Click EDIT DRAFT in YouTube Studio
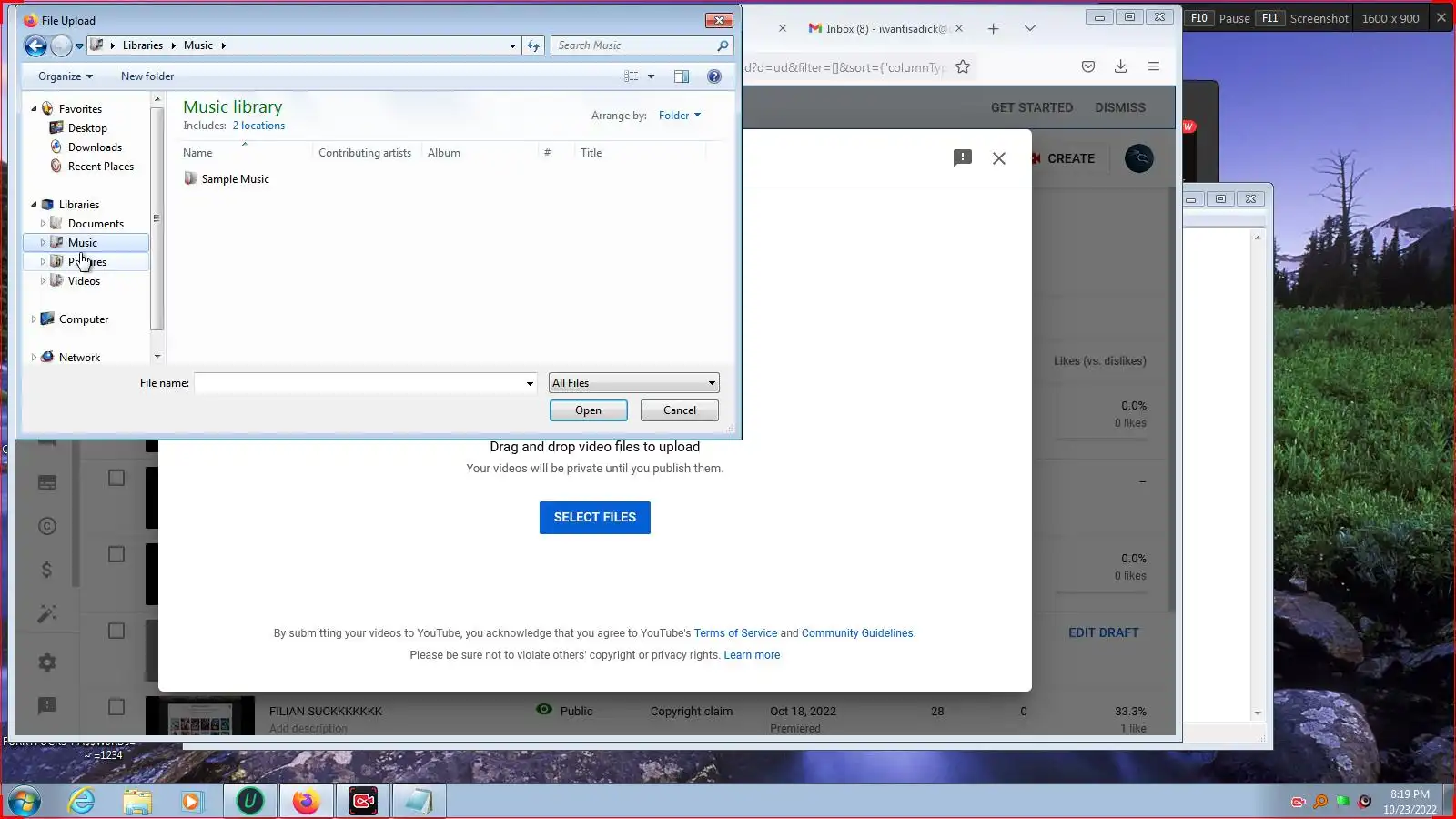This screenshot has height=819, width=1456. pyautogui.click(x=1104, y=633)
